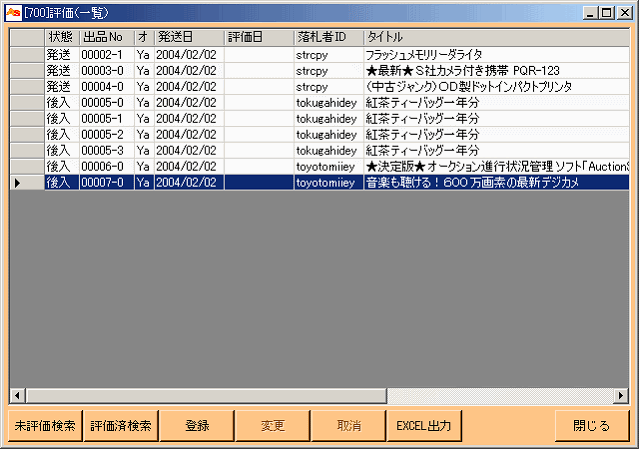This screenshot has height=449, width=639.
Task: Click the 登録 button
Action: [x=197, y=426]
